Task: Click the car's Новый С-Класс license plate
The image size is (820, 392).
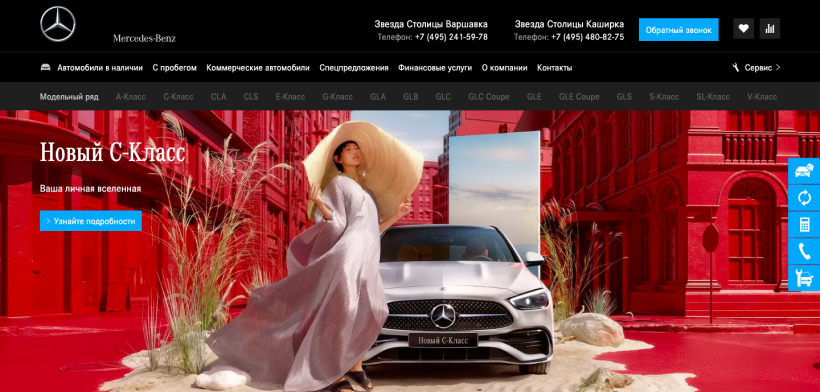Action: pyautogui.click(x=443, y=340)
